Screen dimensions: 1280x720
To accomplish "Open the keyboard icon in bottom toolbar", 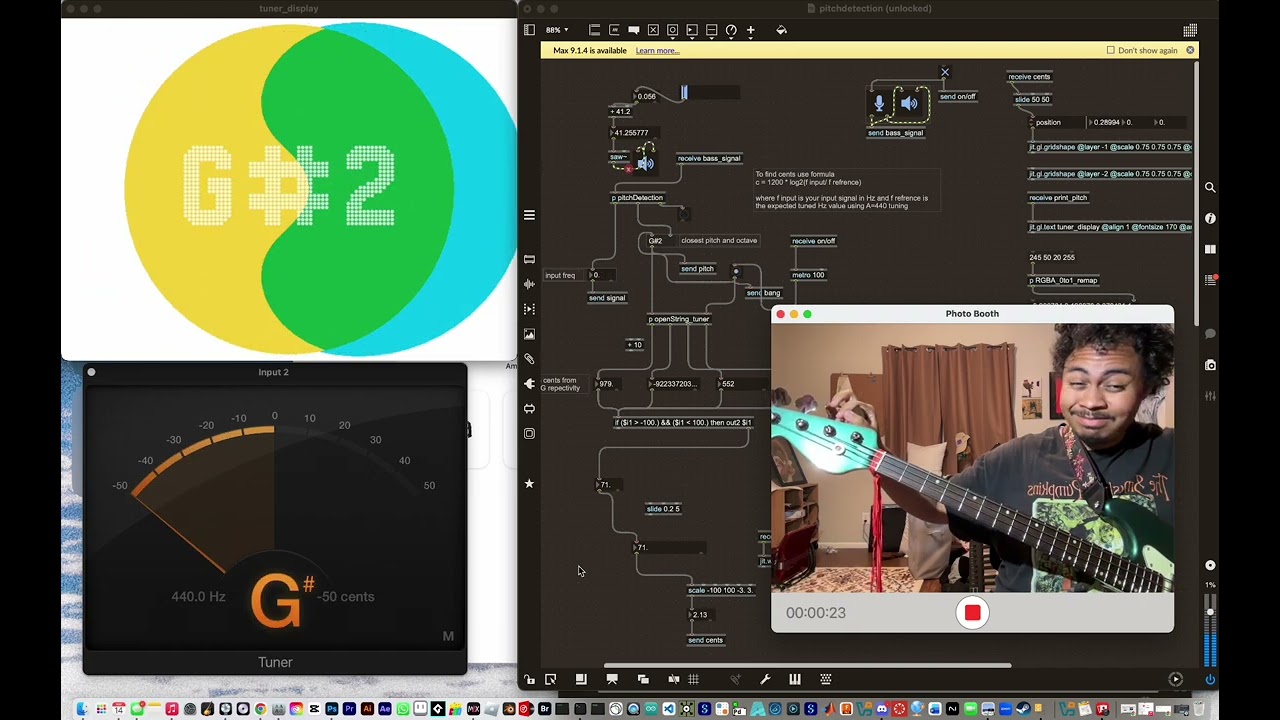I will tap(826, 679).
